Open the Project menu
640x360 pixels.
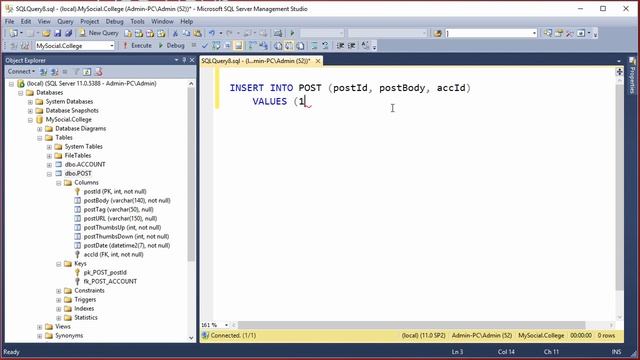point(89,21)
